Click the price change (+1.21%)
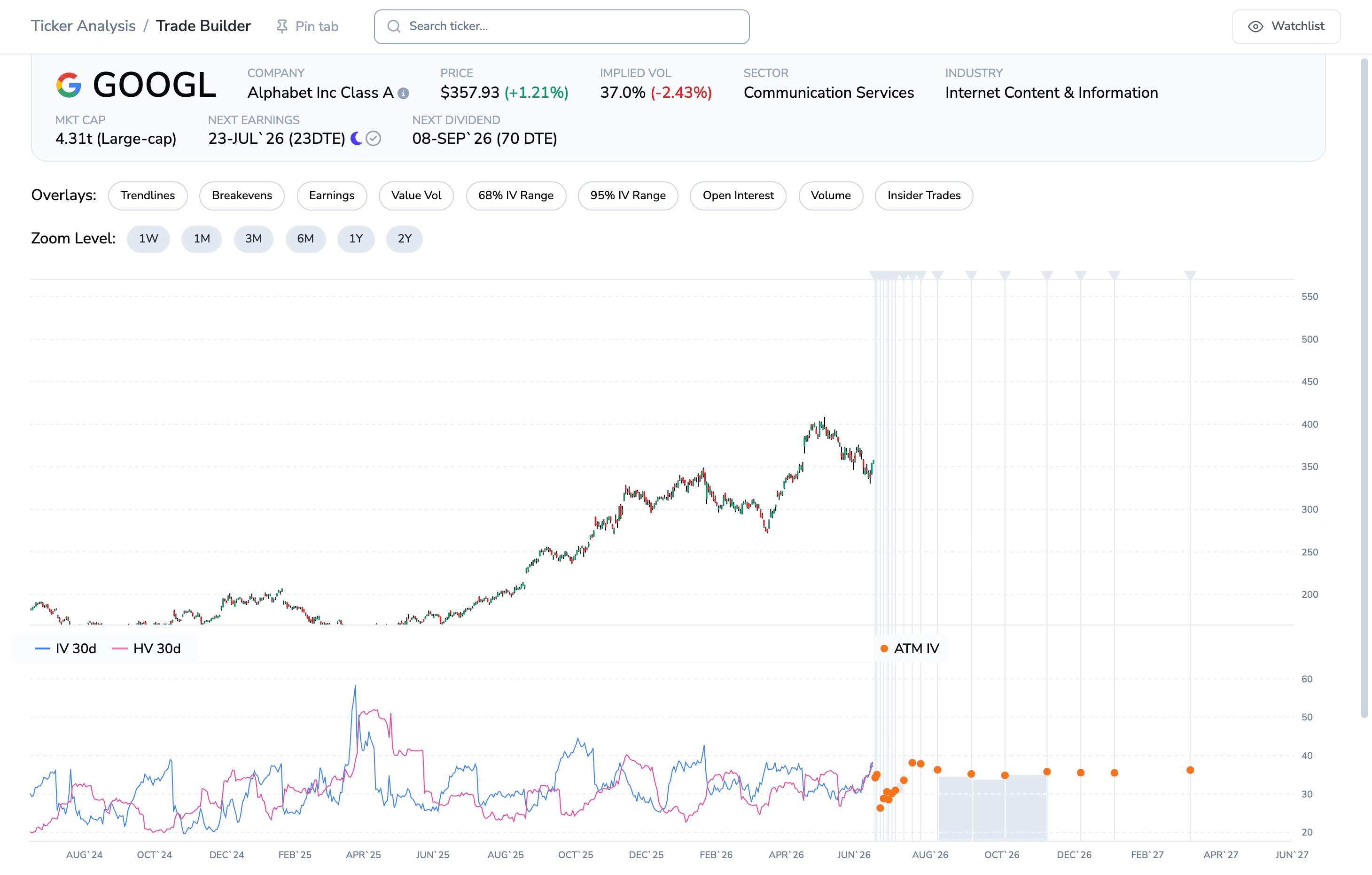Viewport: 1372px width, 875px height. [x=536, y=93]
